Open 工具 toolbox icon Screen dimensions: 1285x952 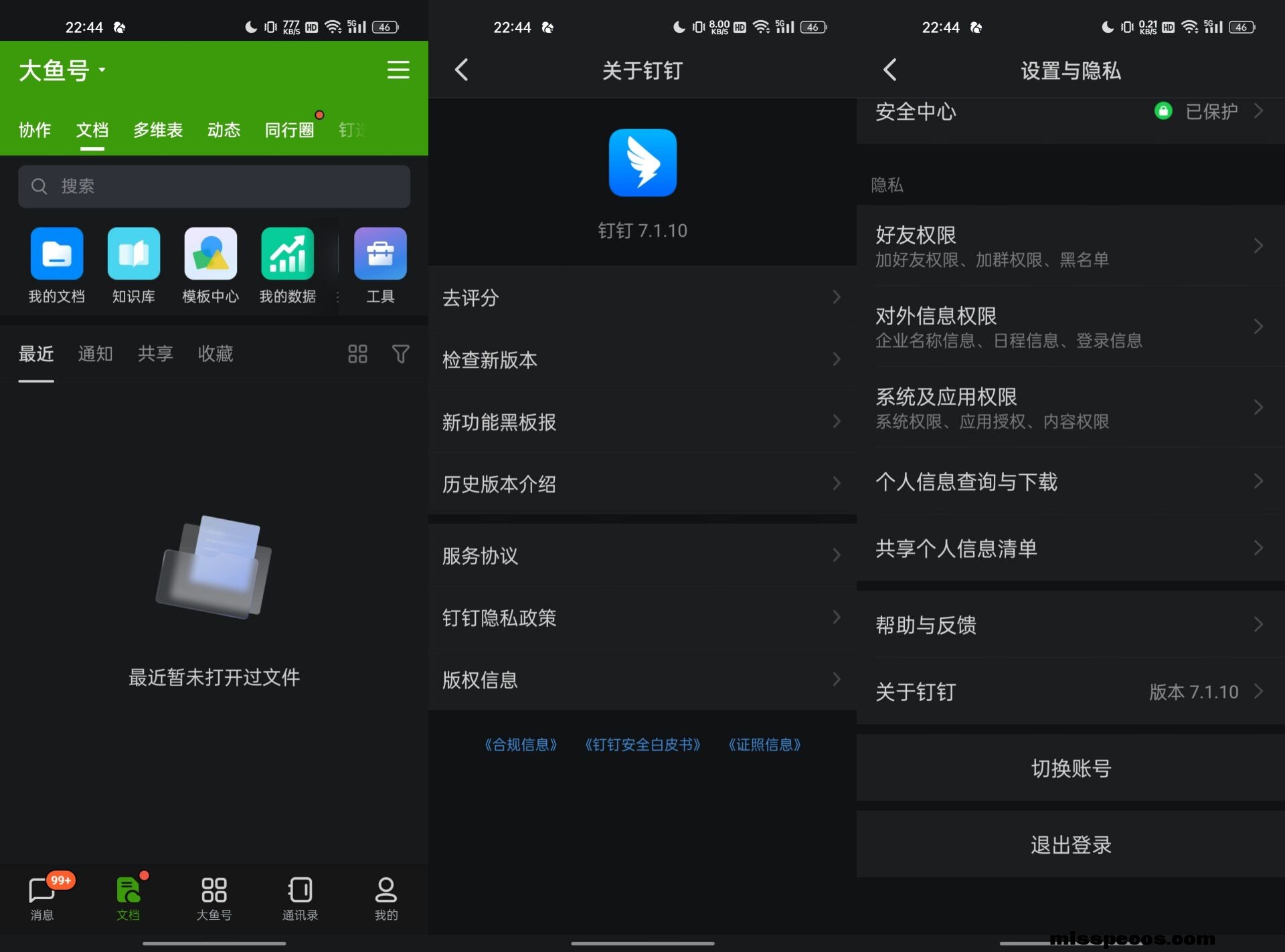click(x=380, y=254)
